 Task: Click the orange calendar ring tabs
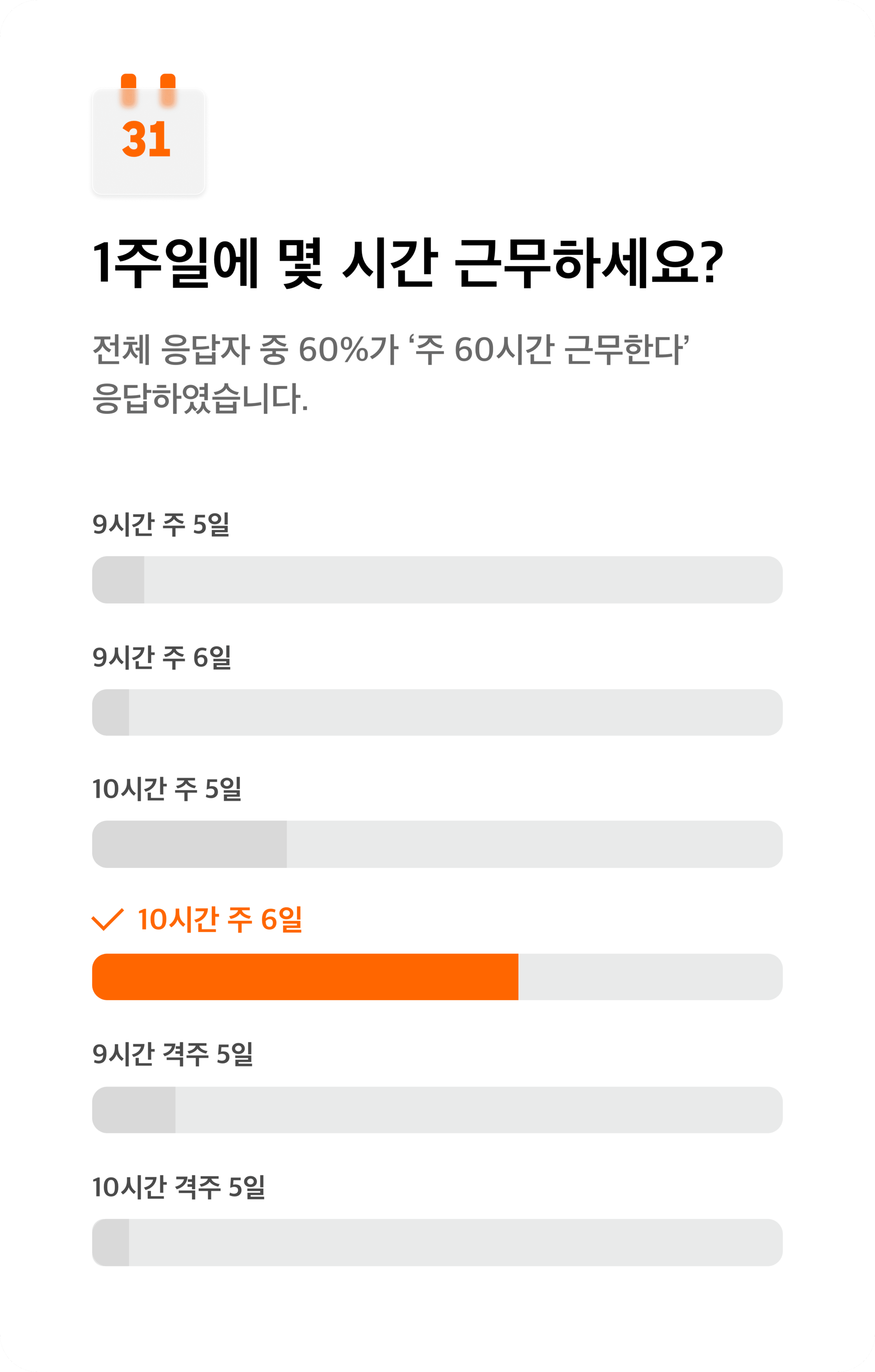148,90
